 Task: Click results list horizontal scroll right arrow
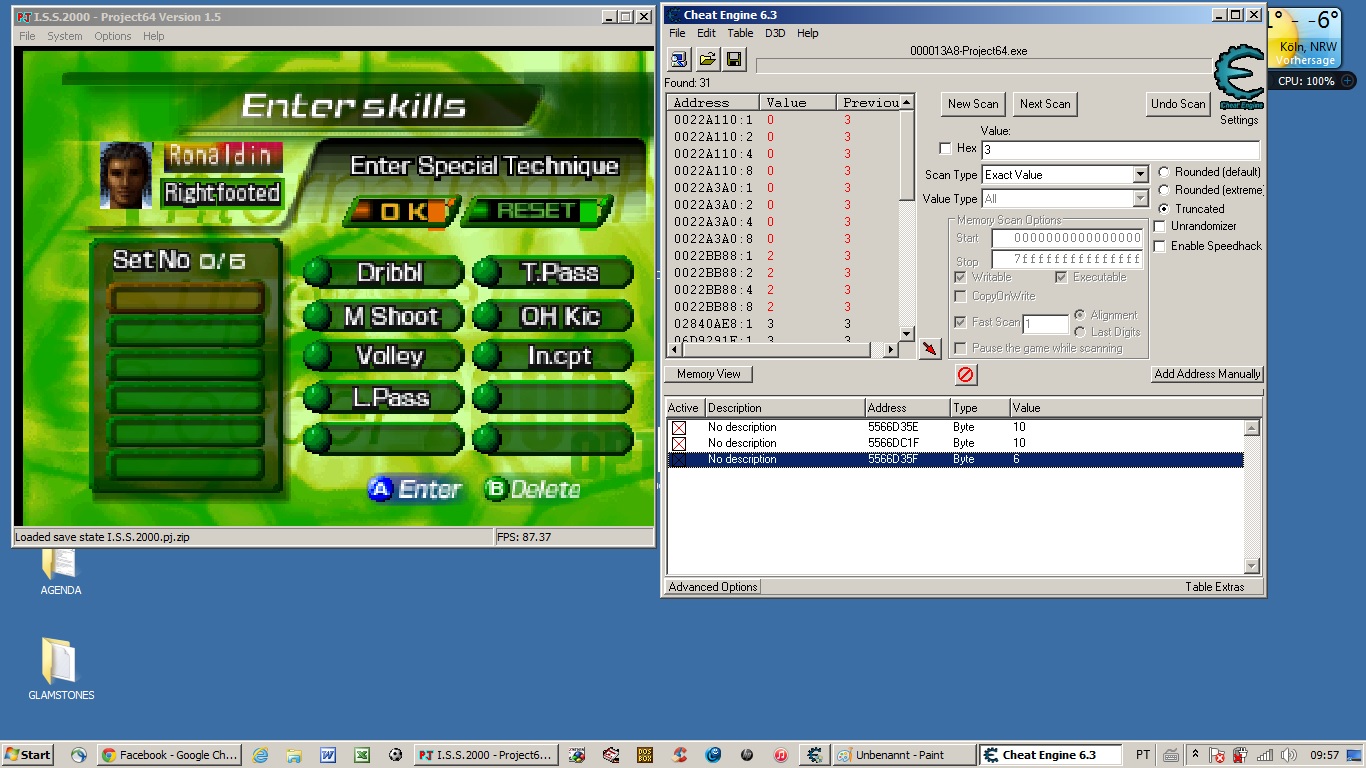[x=891, y=350]
